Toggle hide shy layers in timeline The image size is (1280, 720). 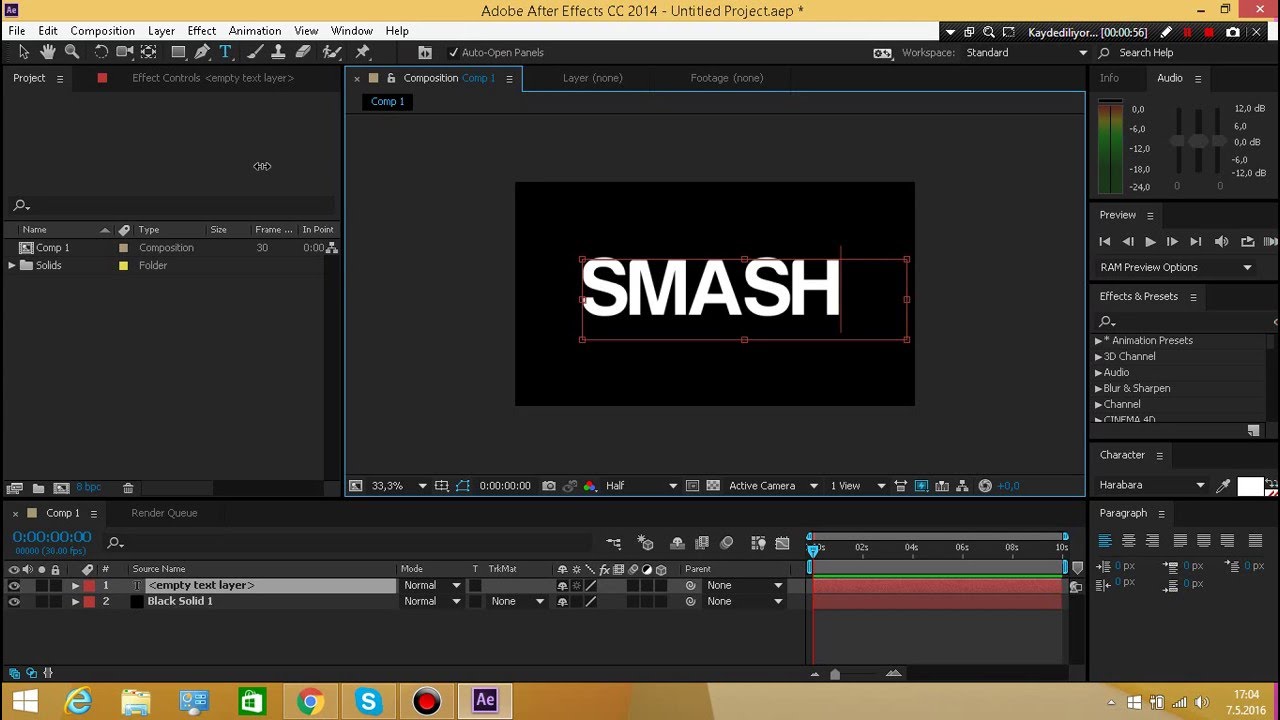coord(677,543)
